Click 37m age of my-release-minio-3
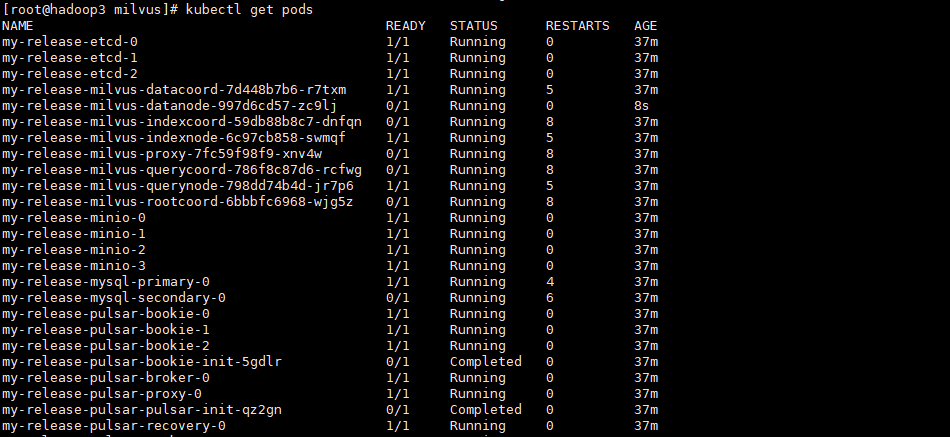Image resolution: width=950 pixels, height=437 pixels. (646, 265)
